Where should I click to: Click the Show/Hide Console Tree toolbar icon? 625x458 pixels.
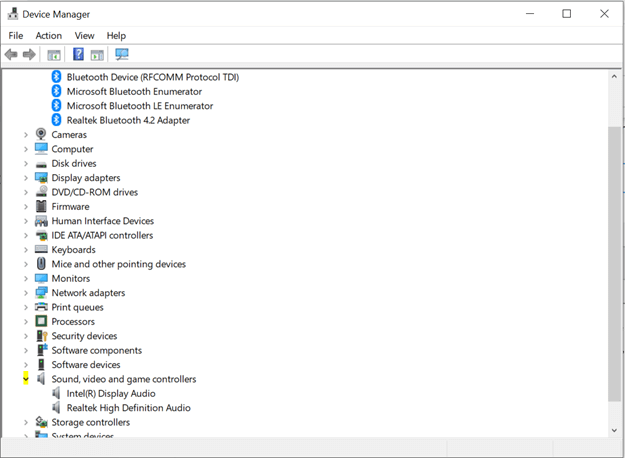(54, 55)
